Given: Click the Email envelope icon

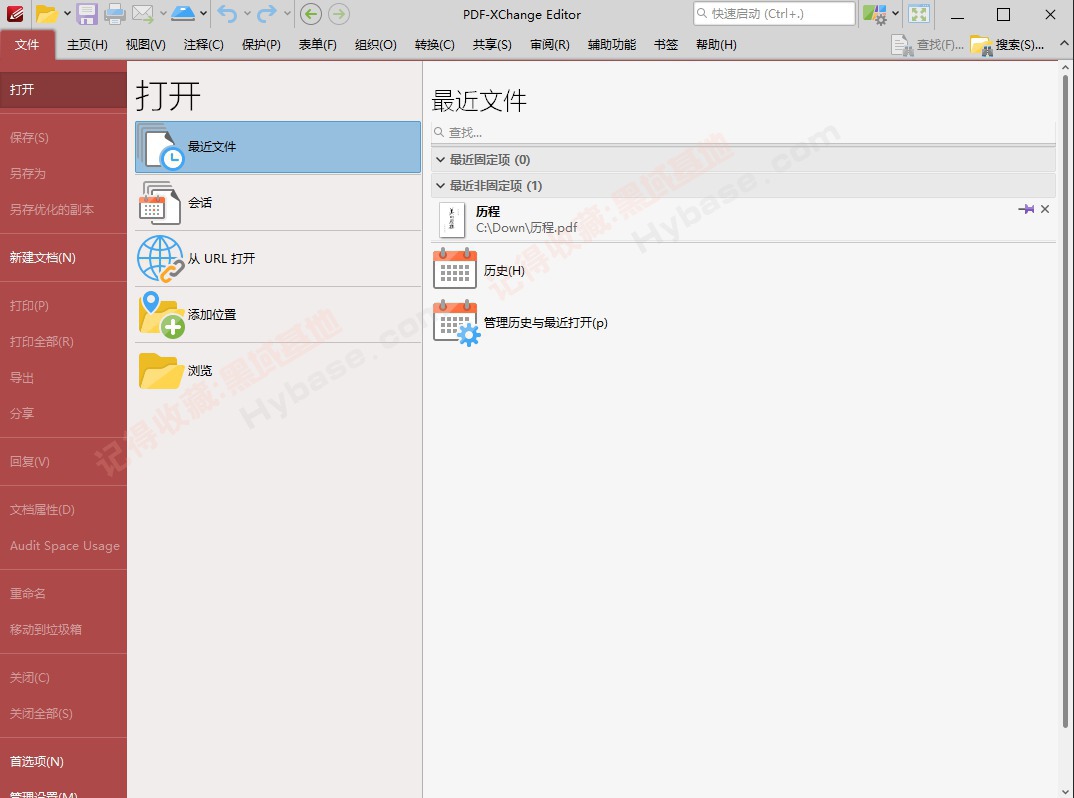Looking at the screenshot, I should click(x=142, y=14).
